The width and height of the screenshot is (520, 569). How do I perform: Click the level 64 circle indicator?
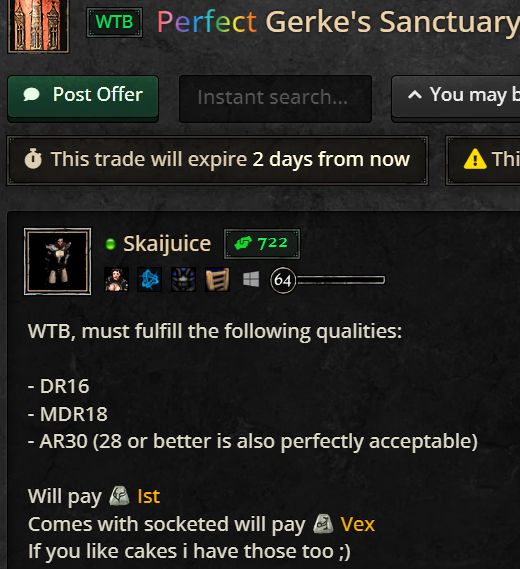[283, 280]
